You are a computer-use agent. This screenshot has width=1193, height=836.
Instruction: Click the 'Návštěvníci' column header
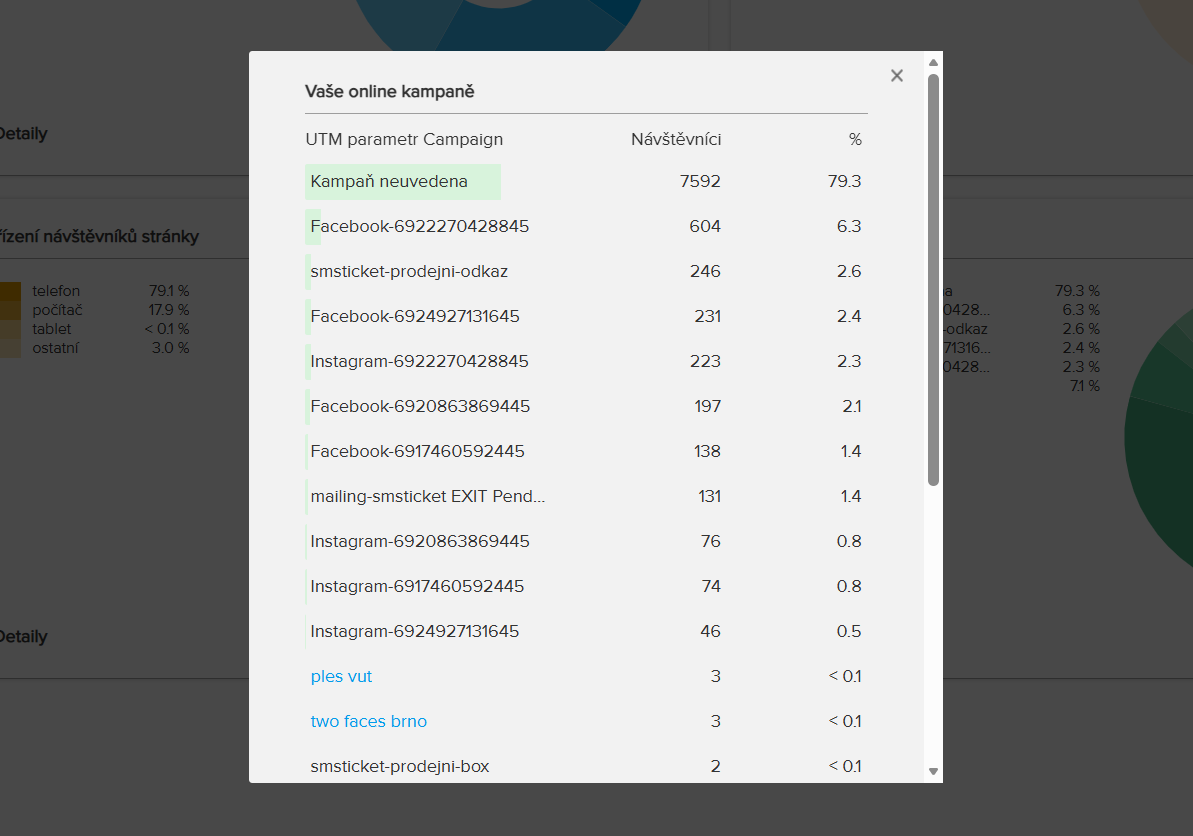pos(676,140)
